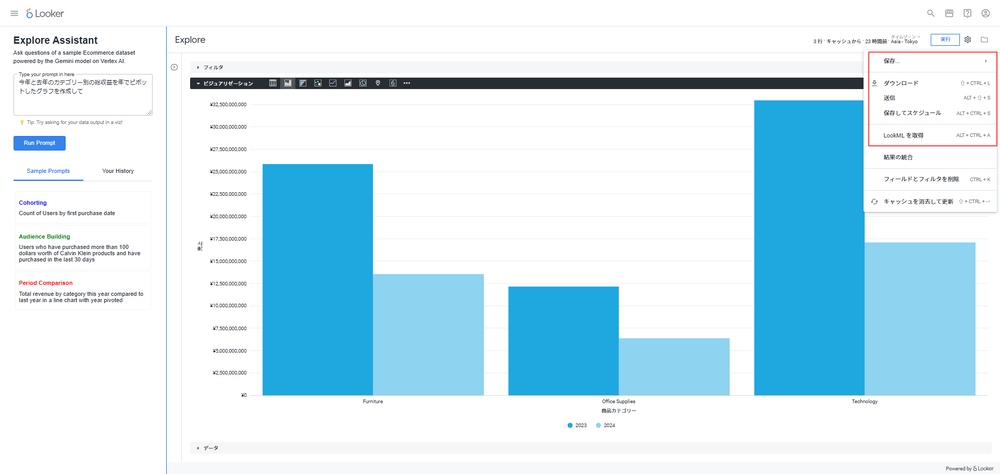Click the Explore Assistant heading

point(55,41)
